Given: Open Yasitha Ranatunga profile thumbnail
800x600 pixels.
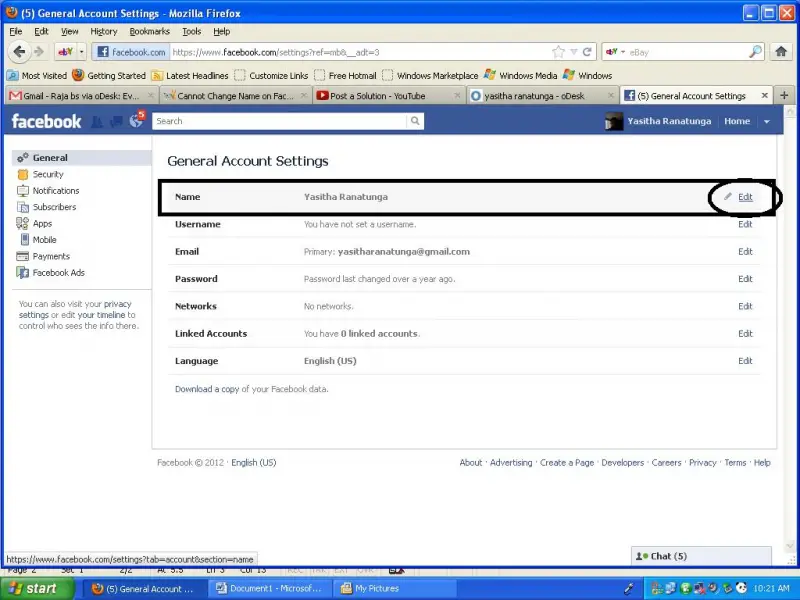Looking at the screenshot, I should pyautogui.click(x=613, y=121).
